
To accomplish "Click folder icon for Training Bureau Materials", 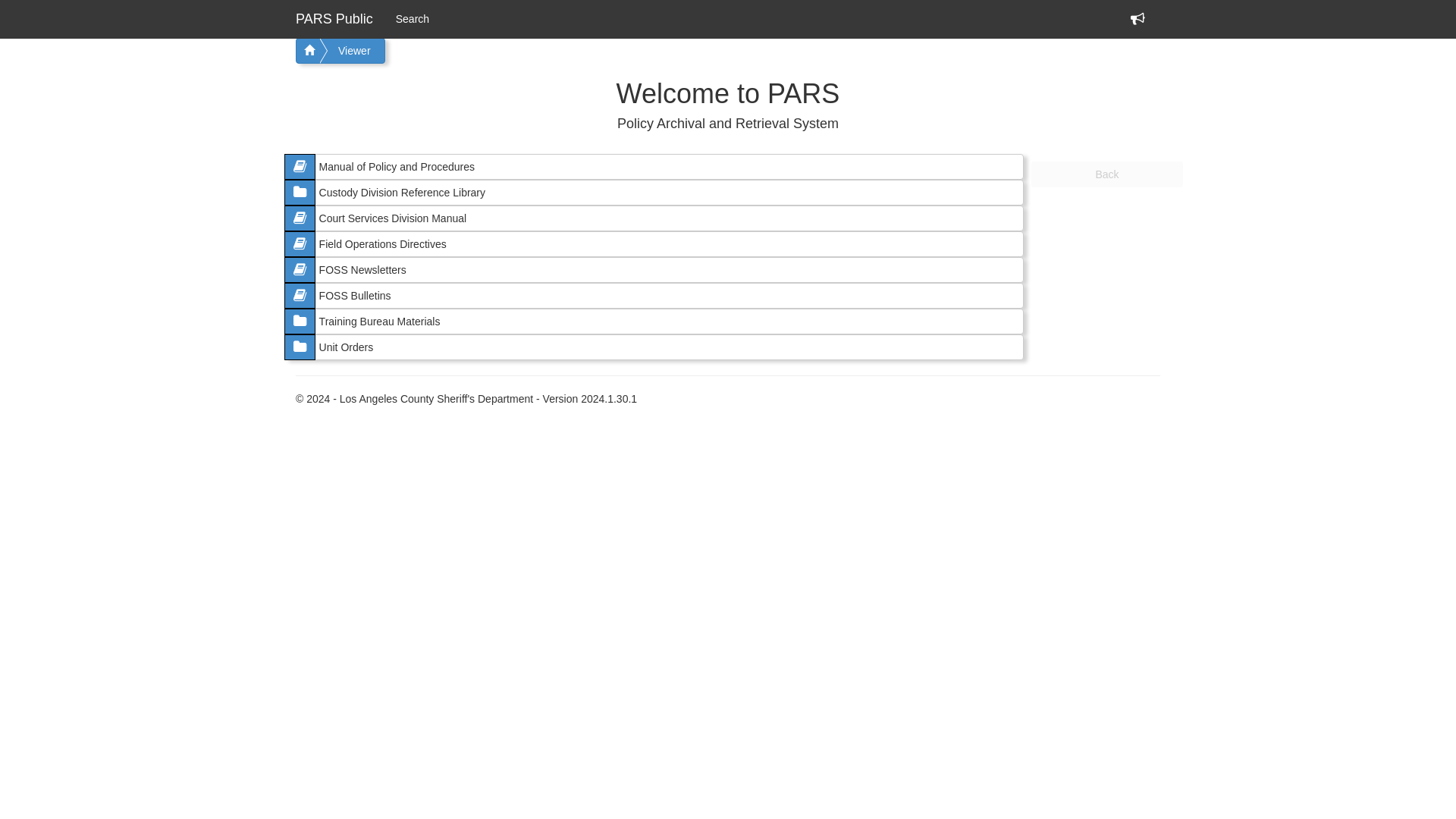I will click(300, 322).
